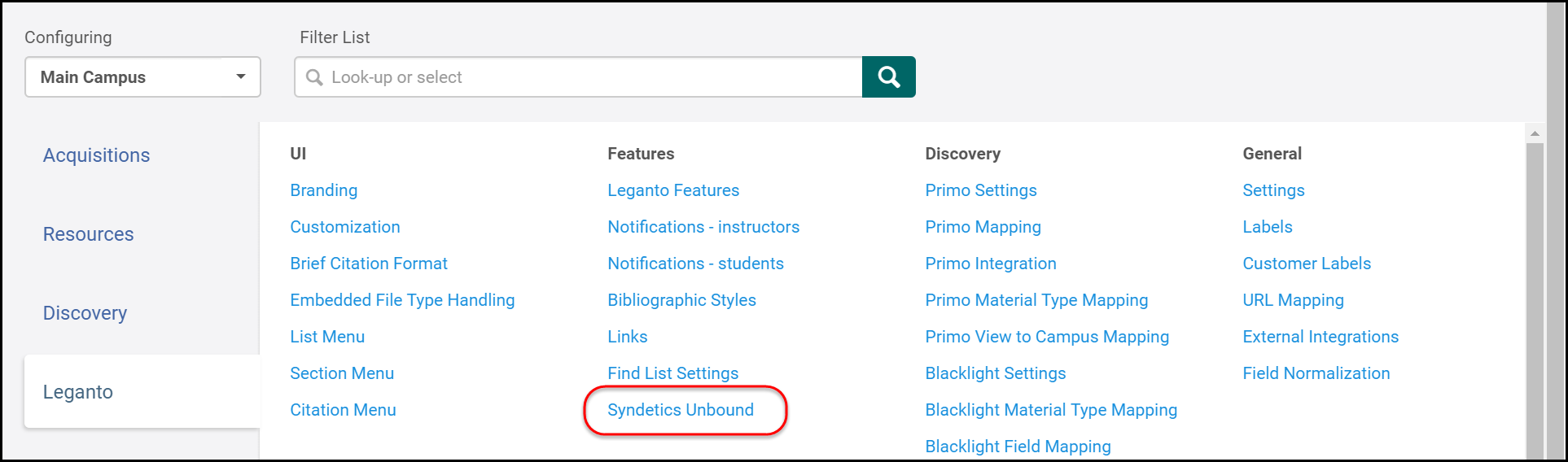This screenshot has width=1568, height=462.
Task: Click the teal search magnifier button
Action: pos(888,77)
